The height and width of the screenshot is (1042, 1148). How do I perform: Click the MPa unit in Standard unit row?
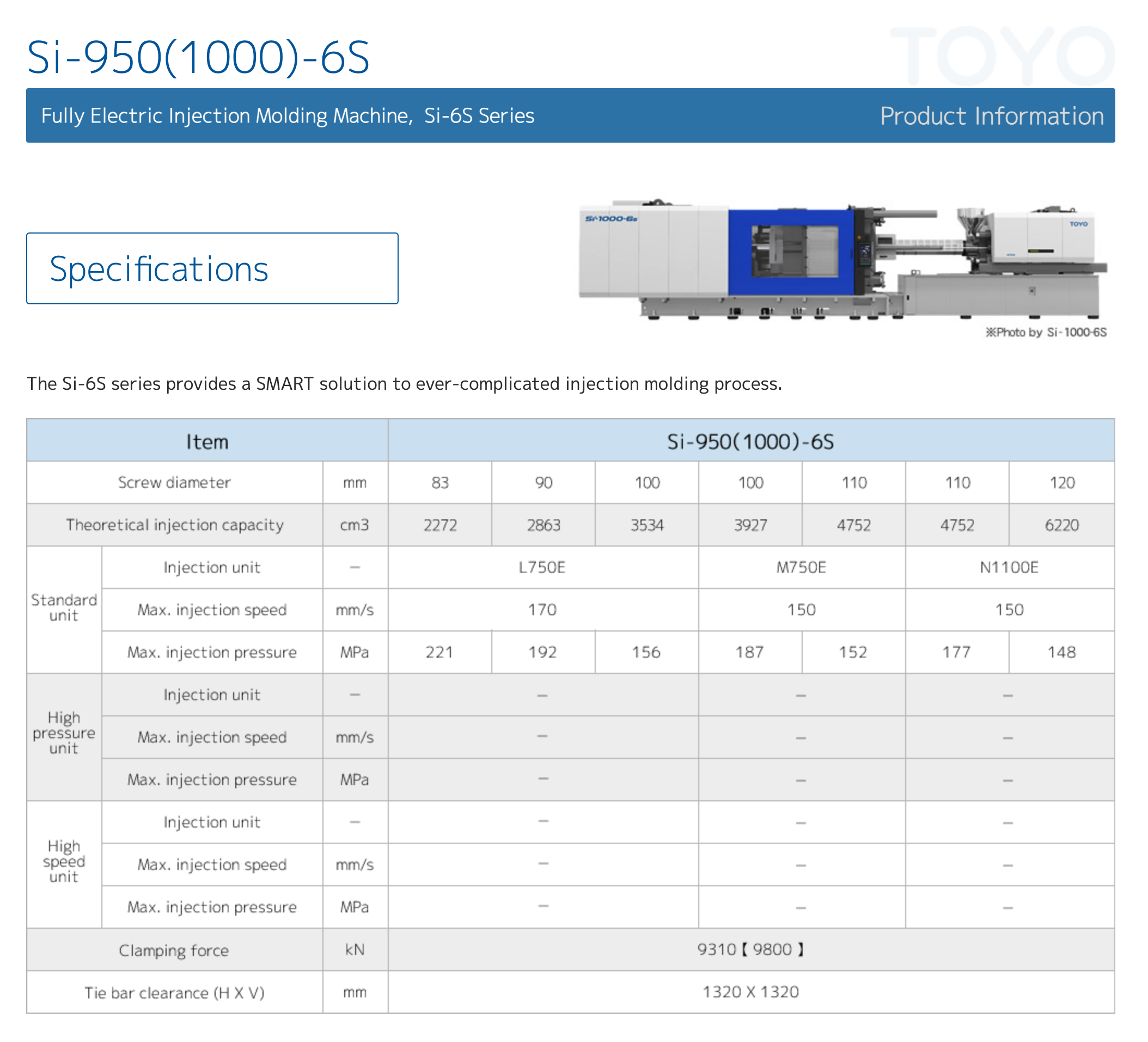[x=355, y=652]
